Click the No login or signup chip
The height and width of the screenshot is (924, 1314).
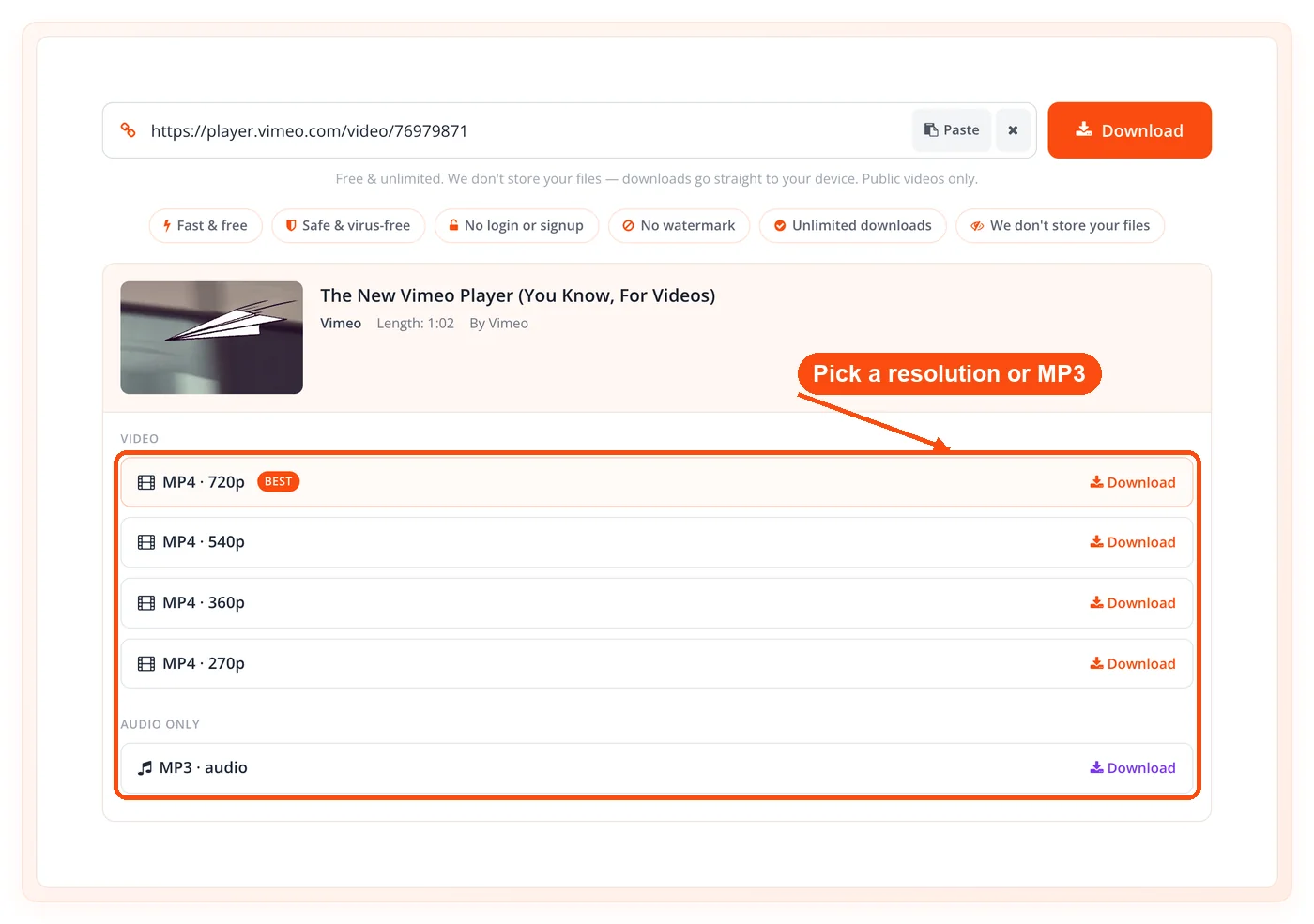coord(516,225)
